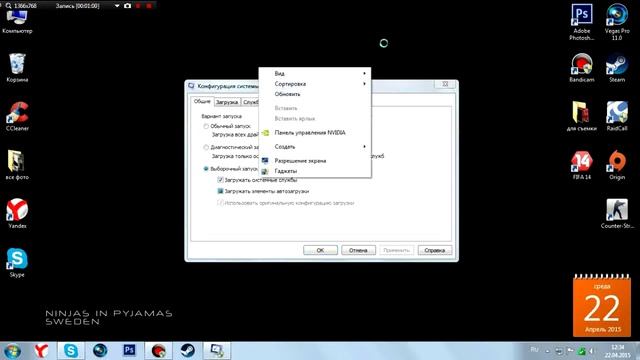Click the red stop recording button
This screenshot has width=640, height=360.
pos(149,6)
